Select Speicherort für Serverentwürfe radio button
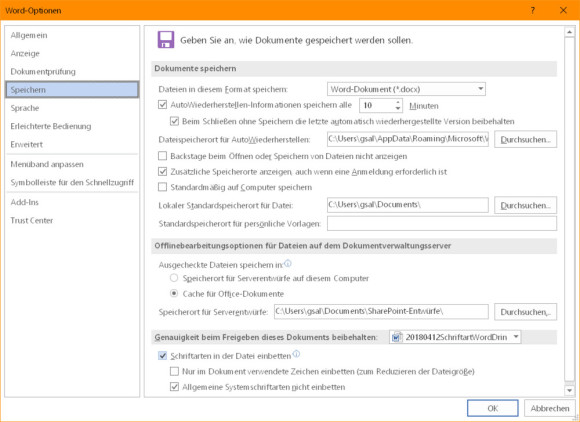 point(174,278)
